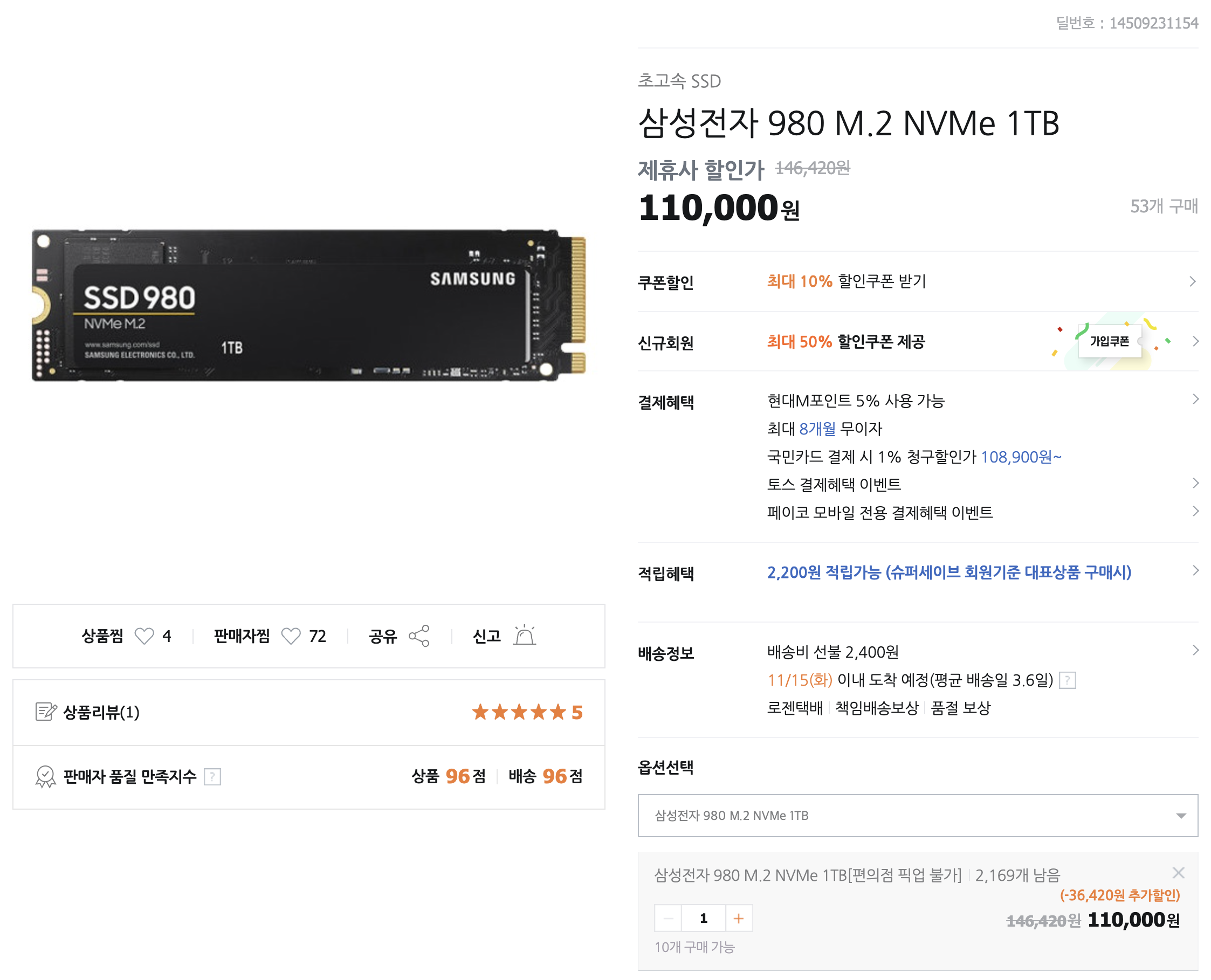
Task: Click the quantity input field
Action: [x=704, y=919]
